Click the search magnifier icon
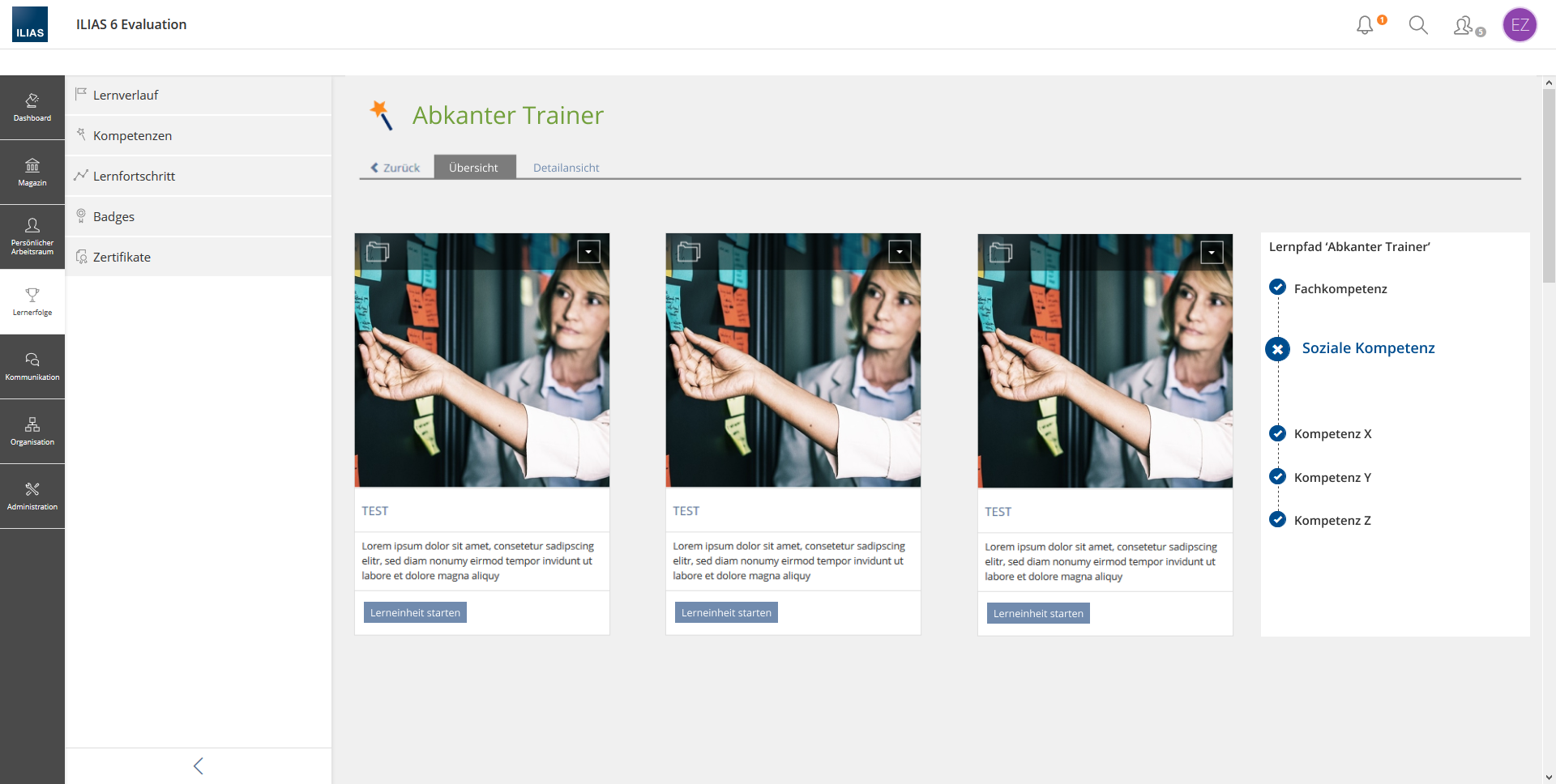 (x=1418, y=25)
